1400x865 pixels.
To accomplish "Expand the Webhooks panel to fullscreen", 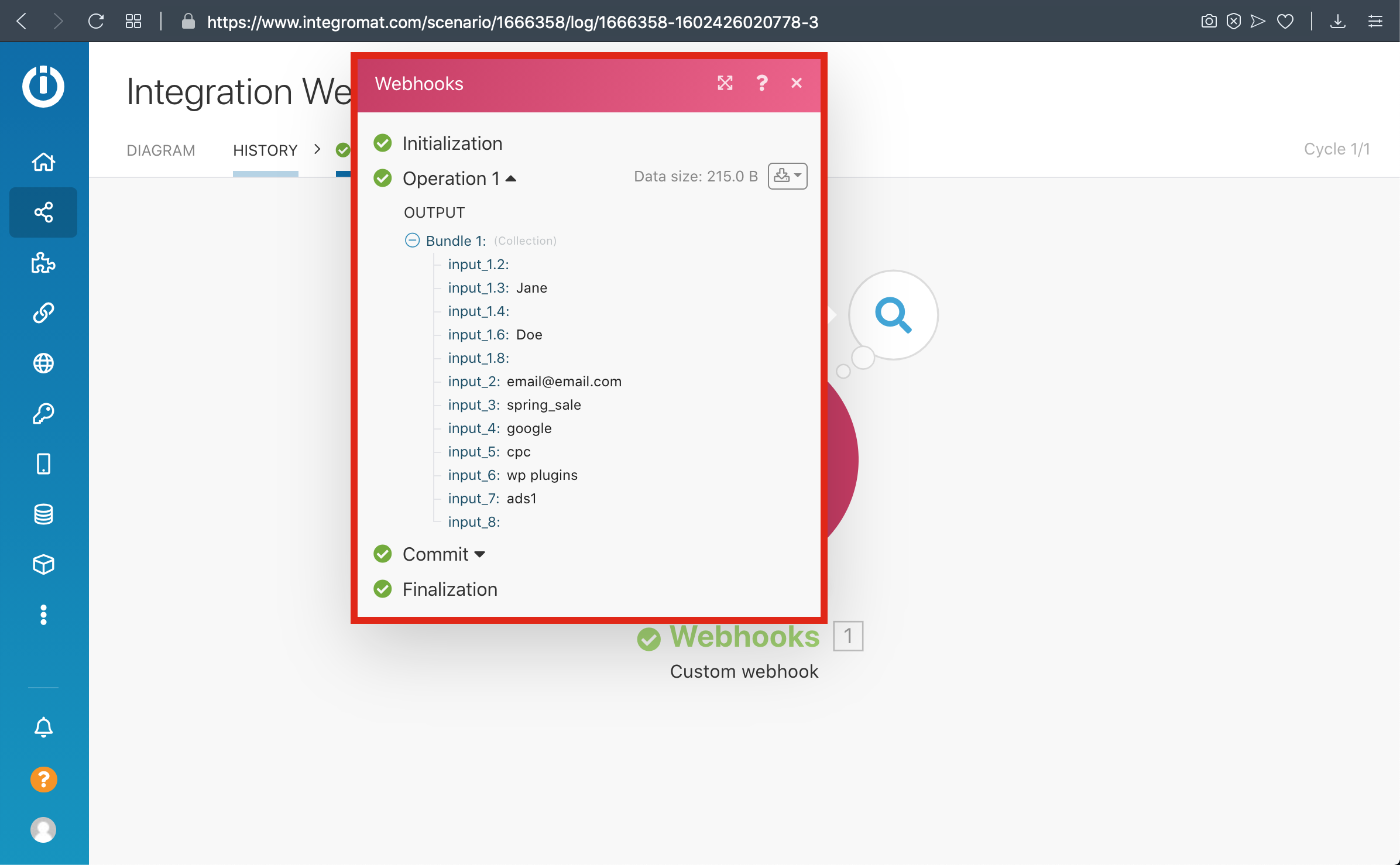I will 725,83.
